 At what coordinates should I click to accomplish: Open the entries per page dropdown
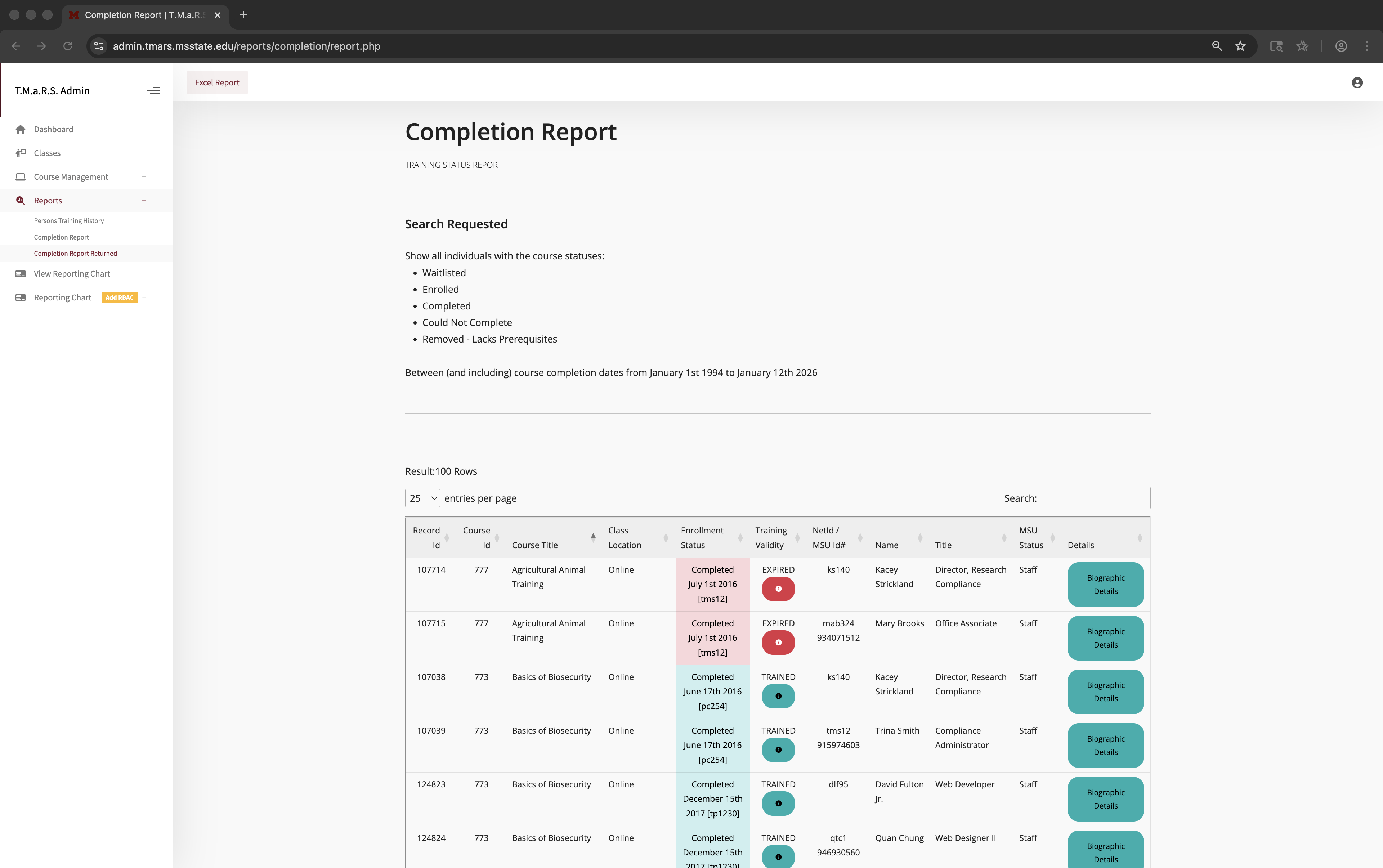[x=422, y=498]
